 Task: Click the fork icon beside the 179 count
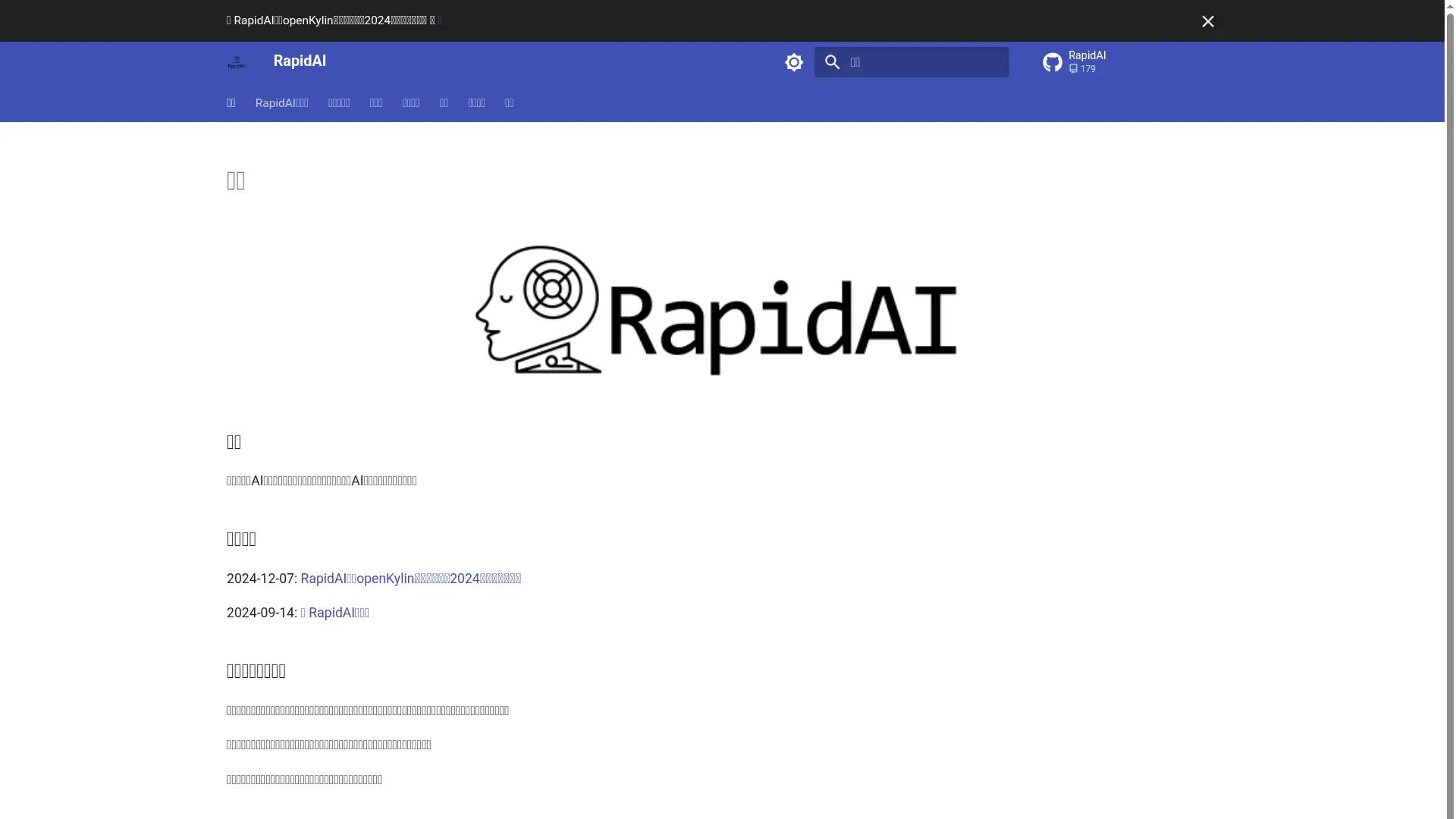[x=1073, y=68]
